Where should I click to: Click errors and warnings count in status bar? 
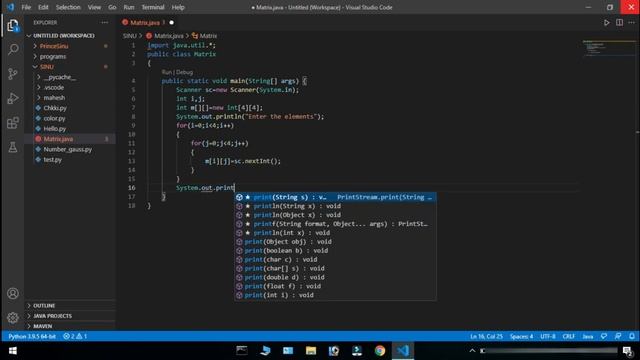[75, 336]
